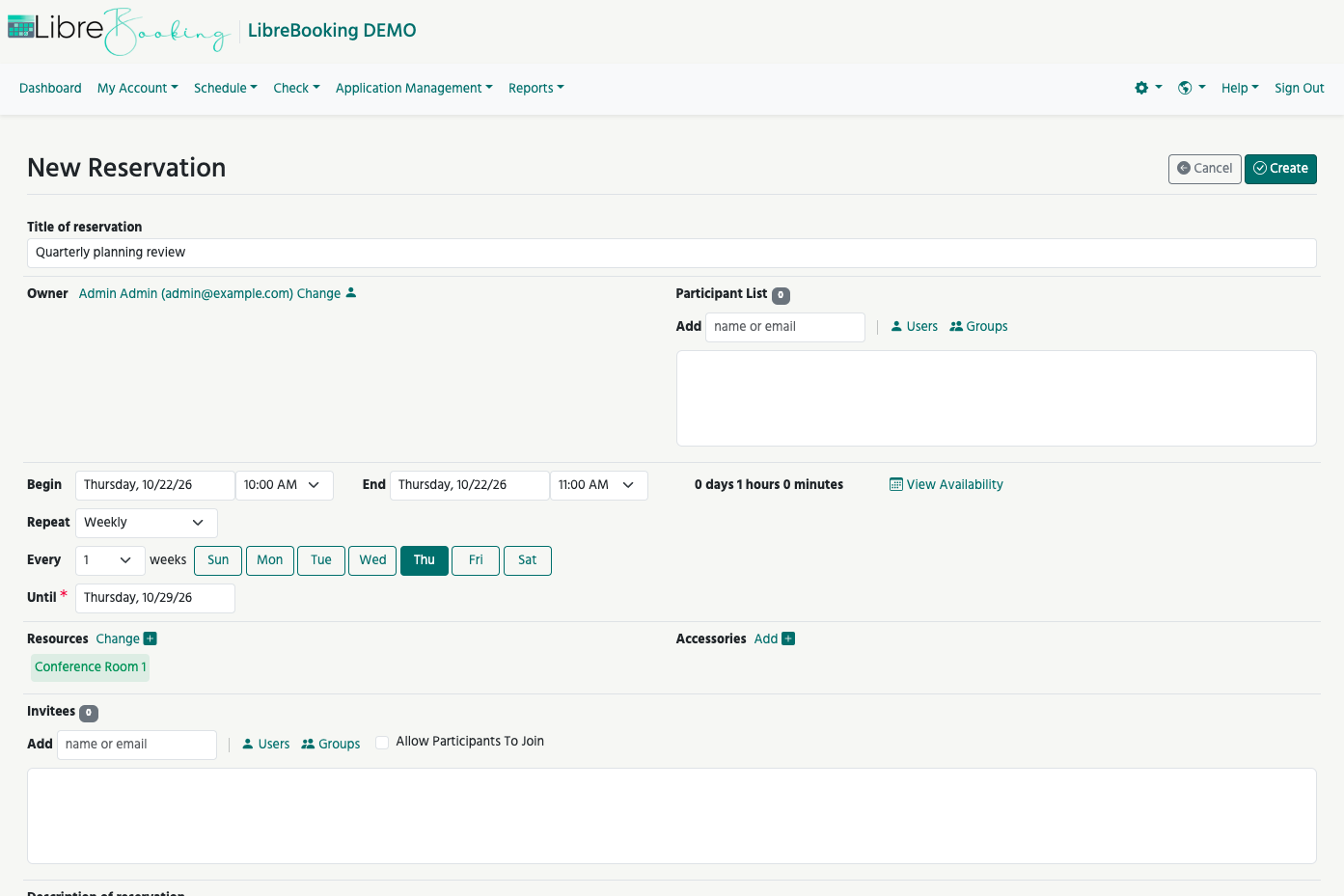Open the globe language menu
The height and width of the screenshot is (896, 1344).
tap(1192, 88)
